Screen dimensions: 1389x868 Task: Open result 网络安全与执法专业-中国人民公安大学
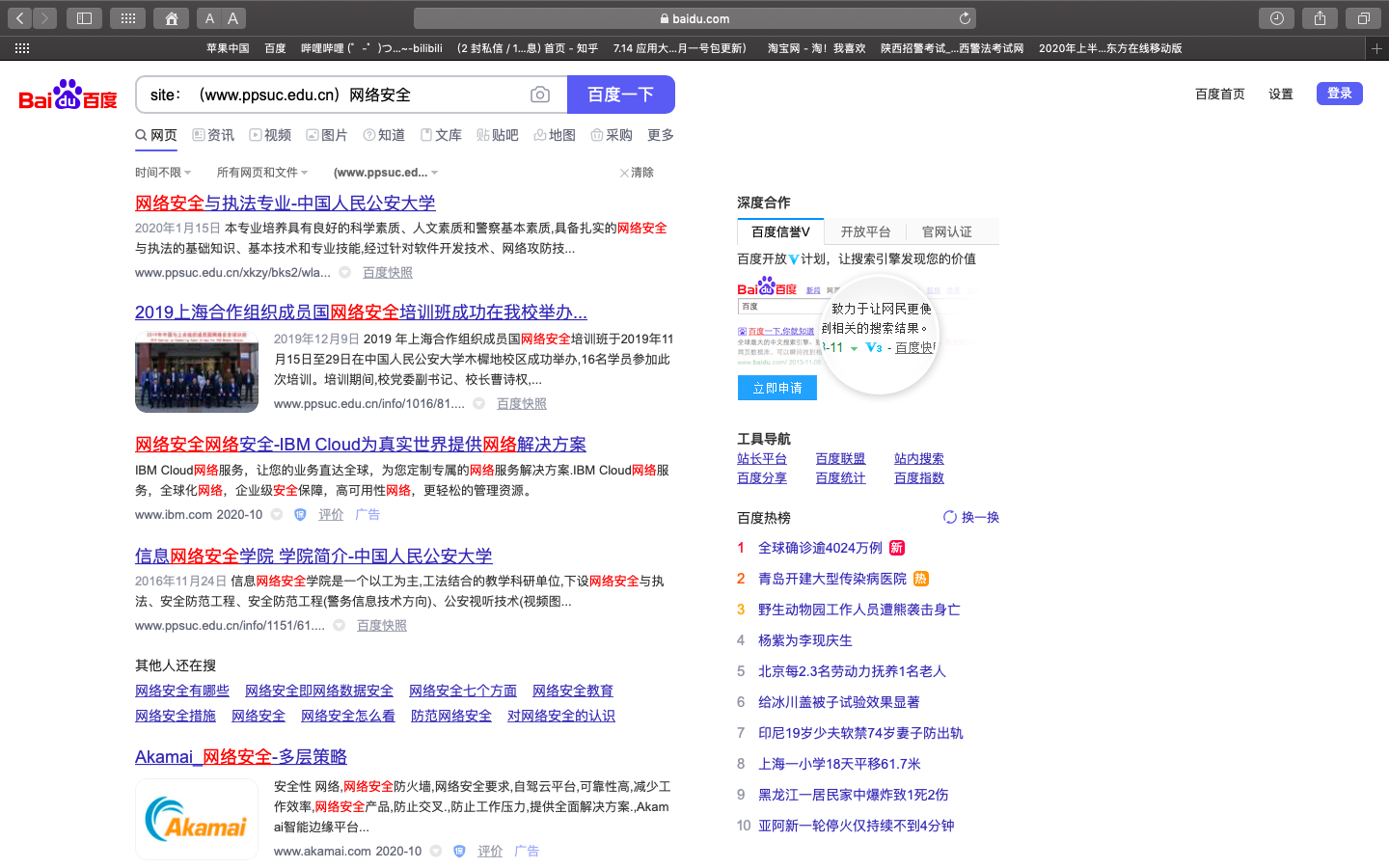click(x=286, y=203)
